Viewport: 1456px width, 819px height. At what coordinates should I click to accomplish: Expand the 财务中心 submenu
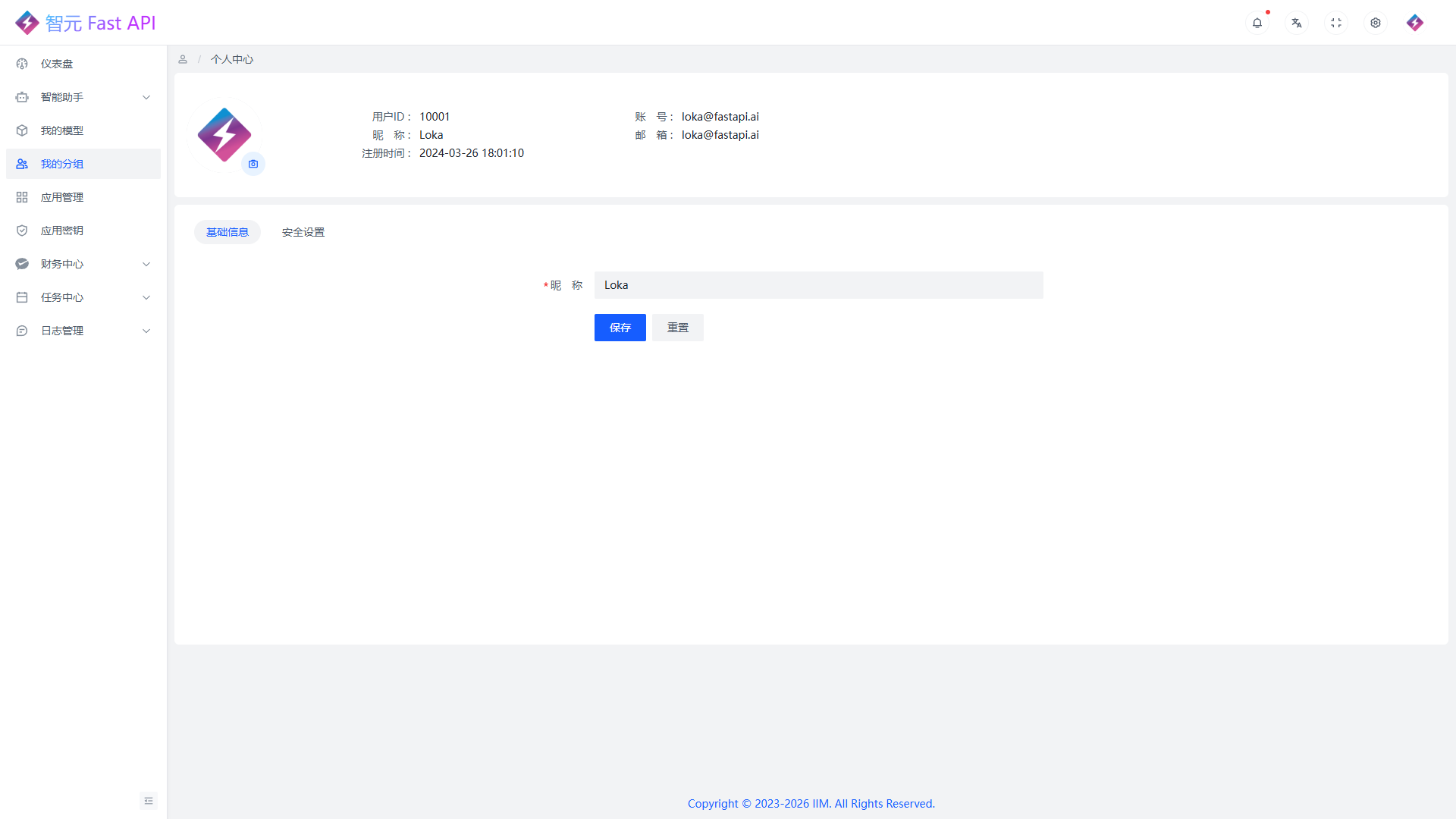83,264
